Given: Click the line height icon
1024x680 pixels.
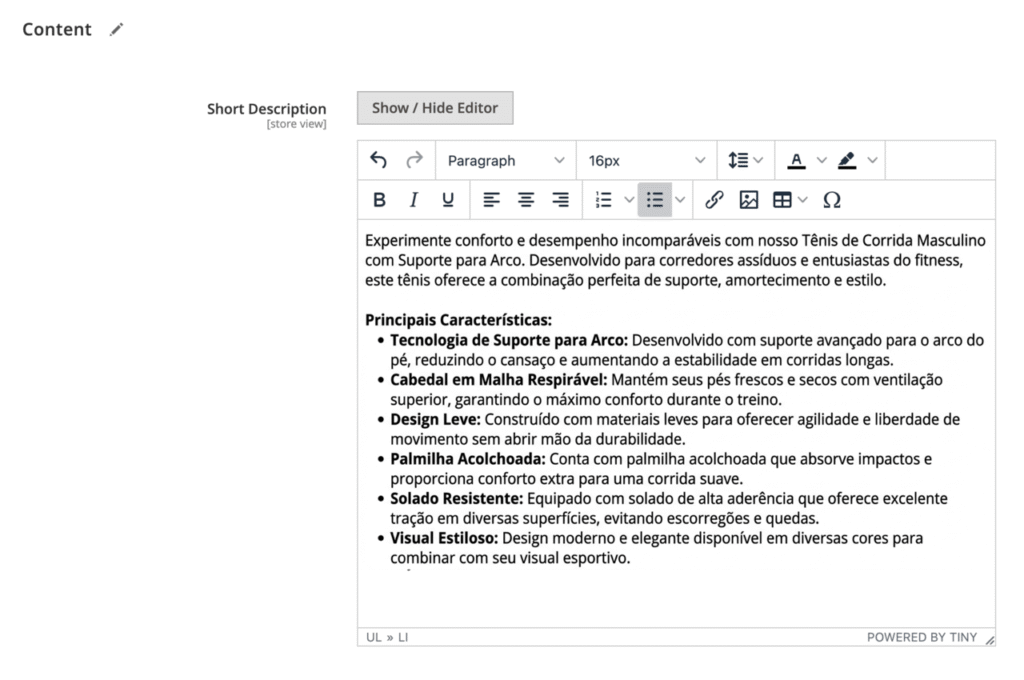Looking at the screenshot, I should point(738,160).
